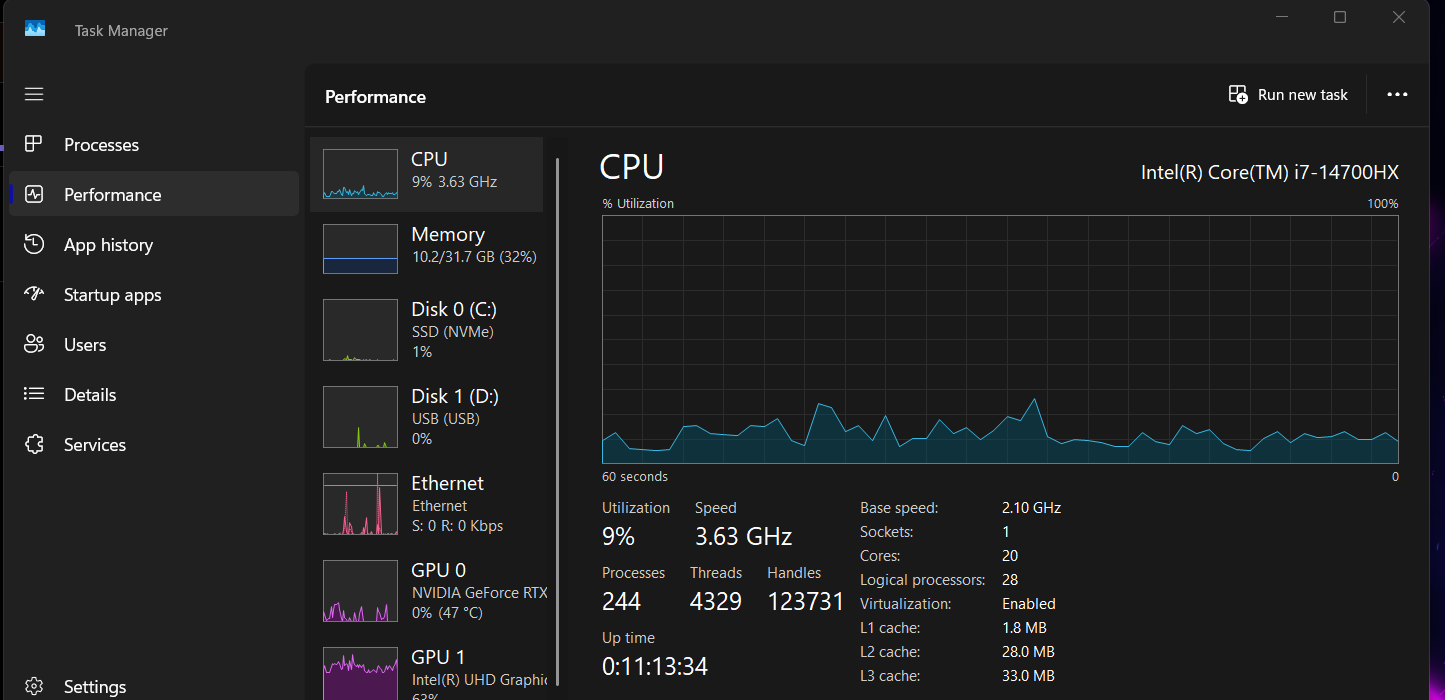This screenshot has height=700, width=1445.
Task: Click the Details list icon
Action: [x=34, y=394]
